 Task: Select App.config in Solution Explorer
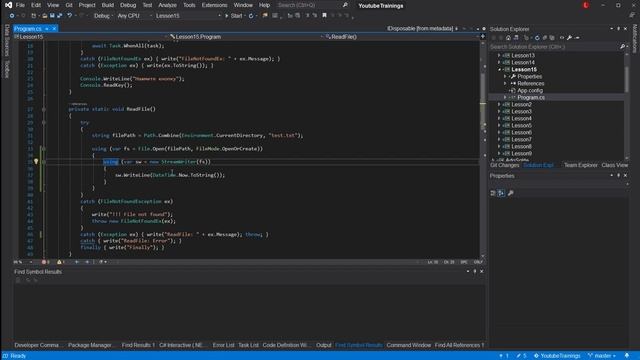pyautogui.click(x=530, y=91)
